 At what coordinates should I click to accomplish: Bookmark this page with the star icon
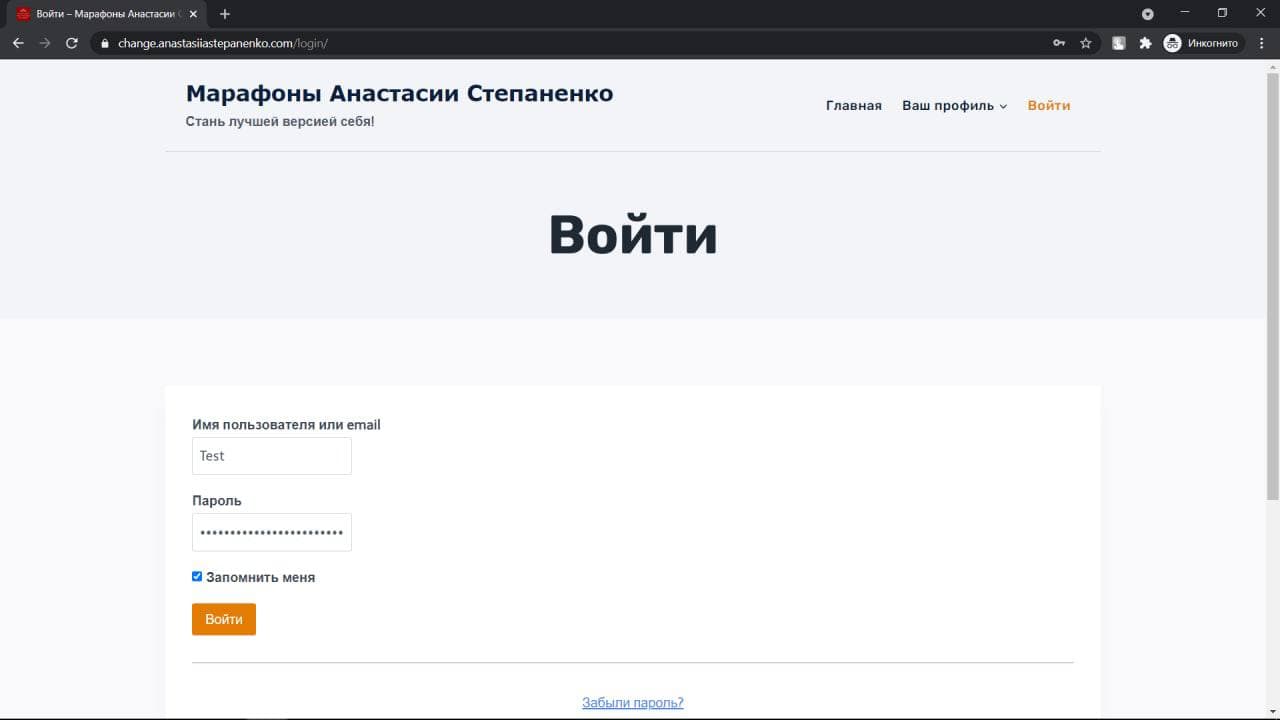1086,43
